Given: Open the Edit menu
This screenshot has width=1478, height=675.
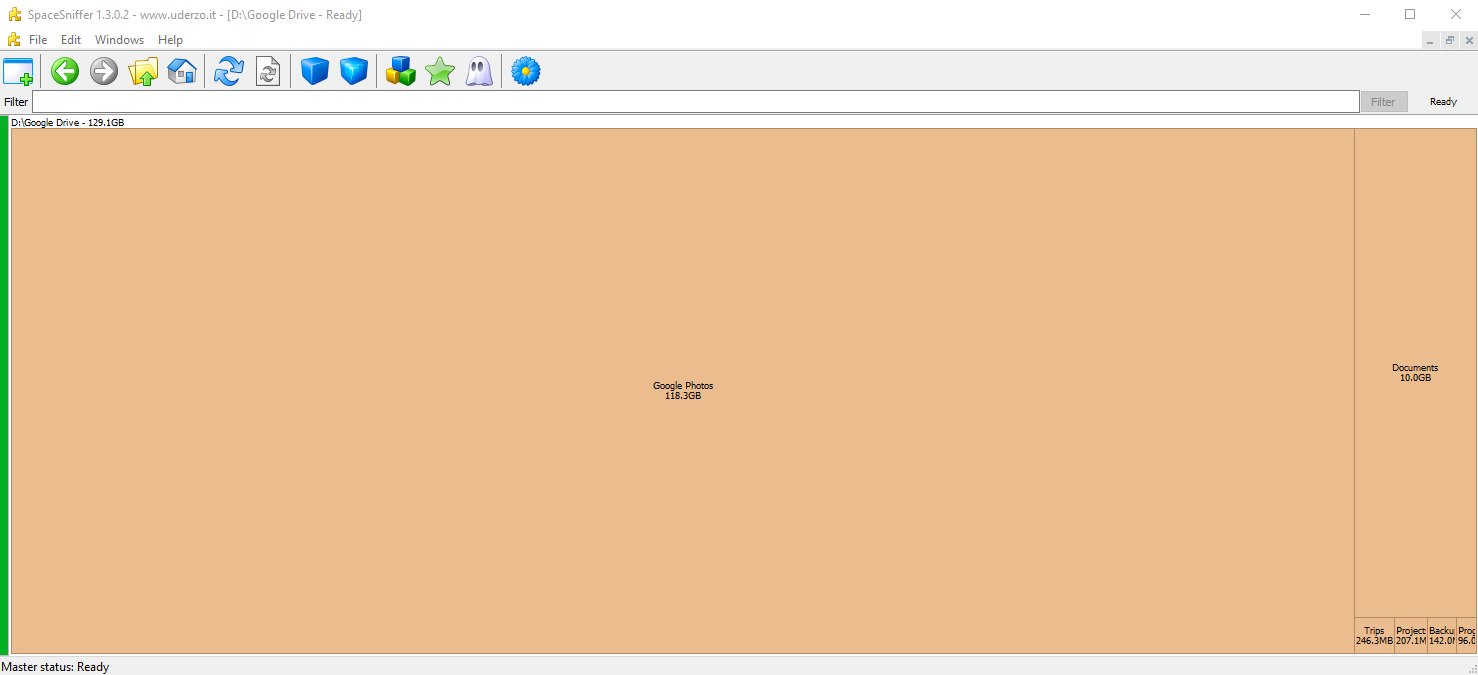Looking at the screenshot, I should (71, 40).
